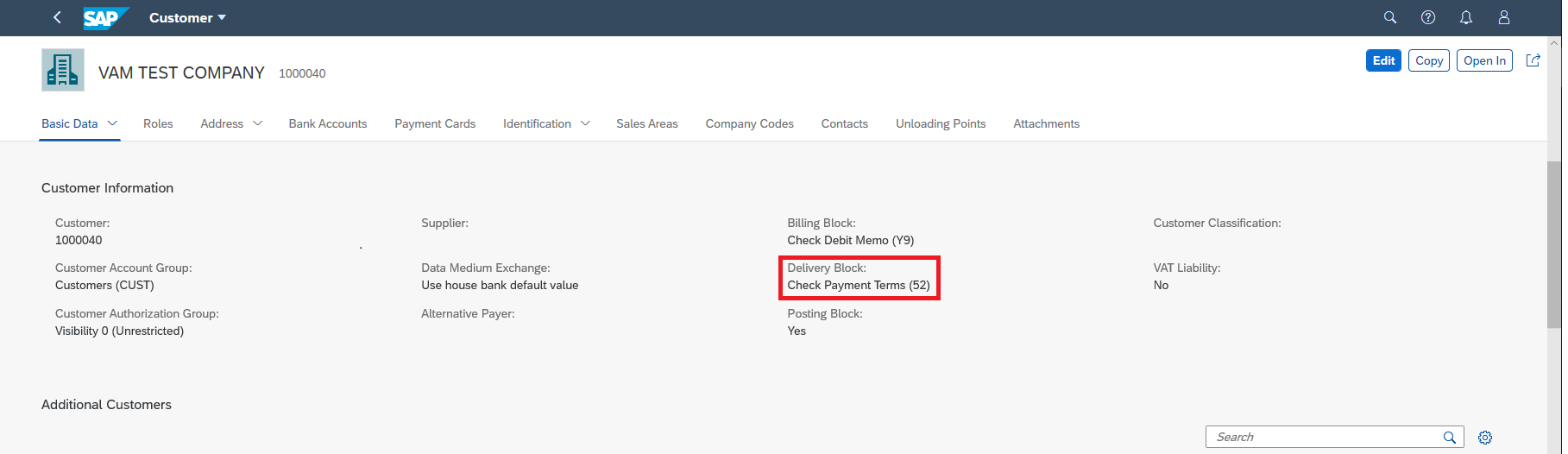Expand Address tab dropdown arrow
The width and height of the screenshot is (1568, 454).
257,123
